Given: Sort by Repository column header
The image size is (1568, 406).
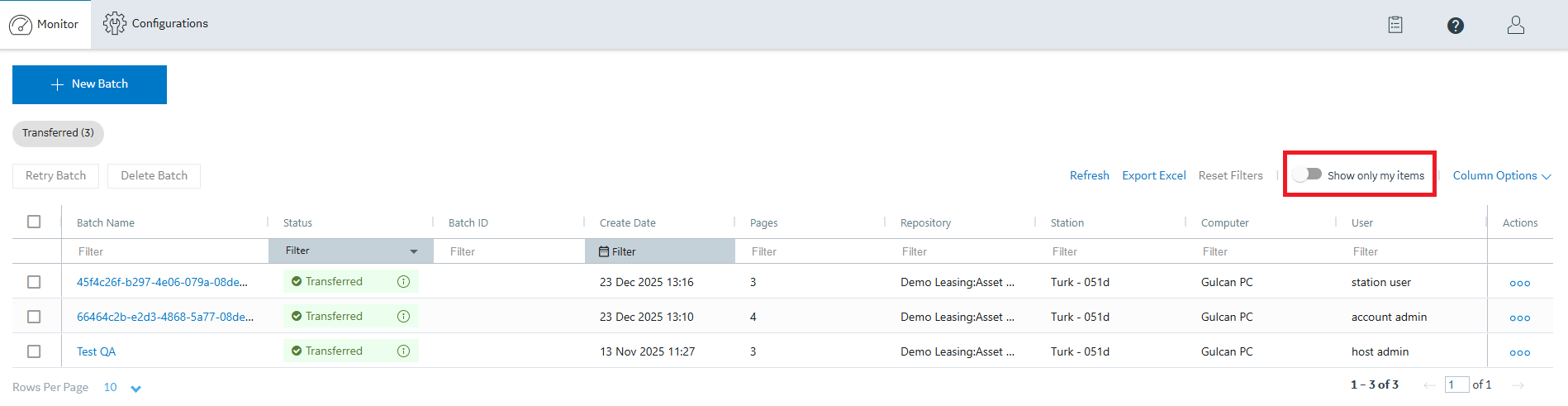Looking at the screenshot, I should [x=925, y=222].
